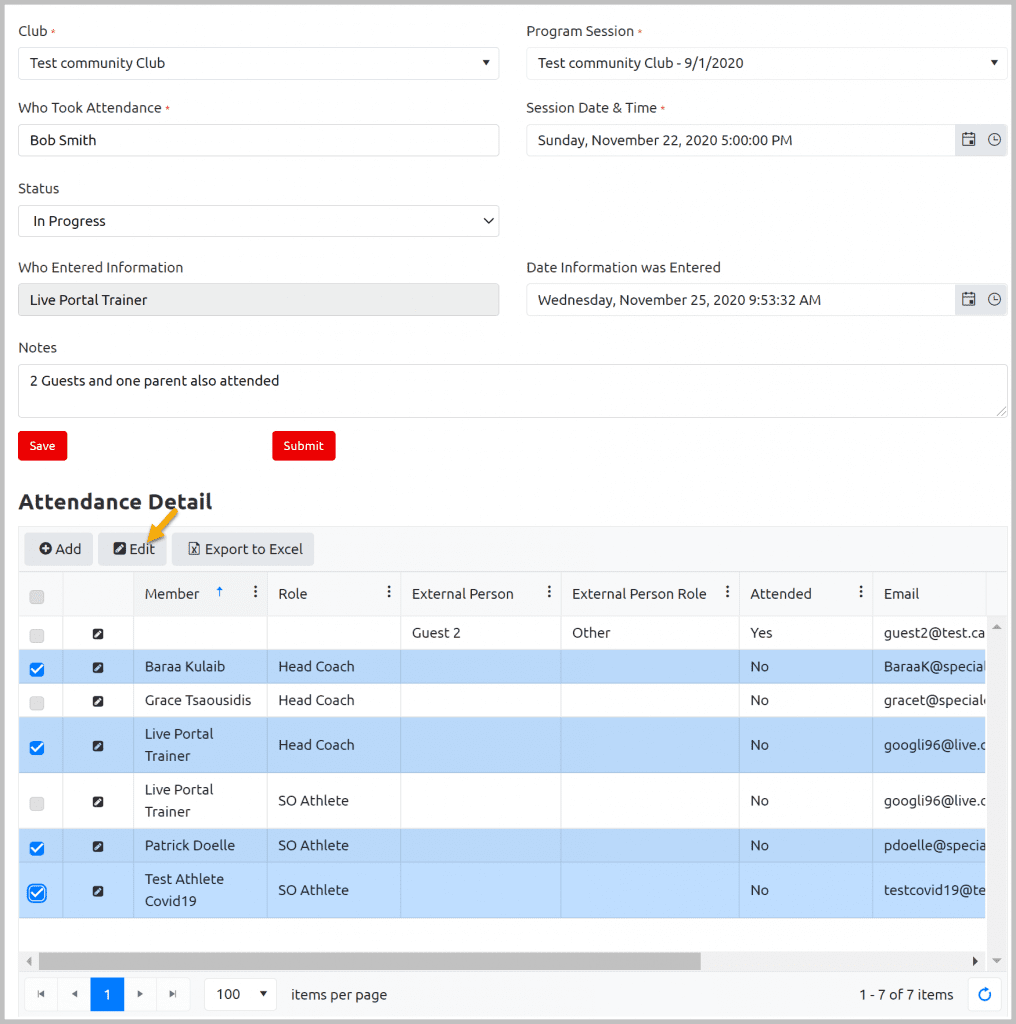Open calendar picker for Session Date & Time
1016x1024 pixels.
point(968,140)
